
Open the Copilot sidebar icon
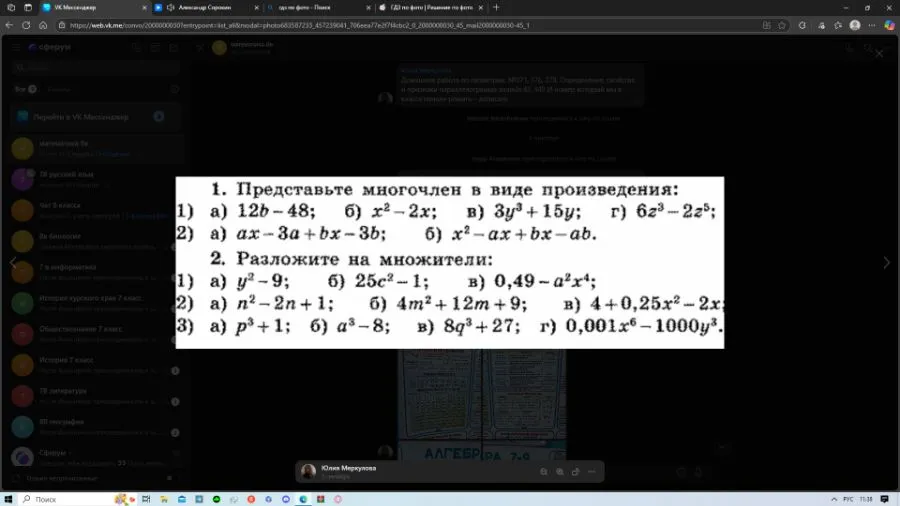click(x=890, y=25)
